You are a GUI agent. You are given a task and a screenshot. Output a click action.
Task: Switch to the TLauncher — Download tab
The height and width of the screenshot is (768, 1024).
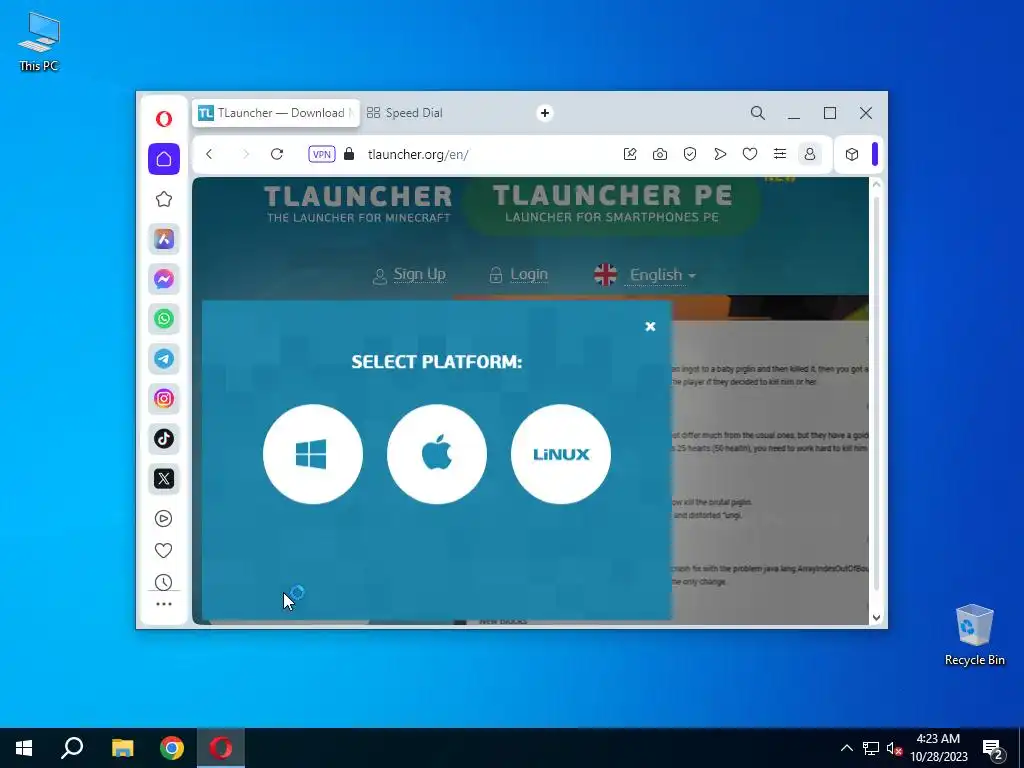[x=276, y=113]
